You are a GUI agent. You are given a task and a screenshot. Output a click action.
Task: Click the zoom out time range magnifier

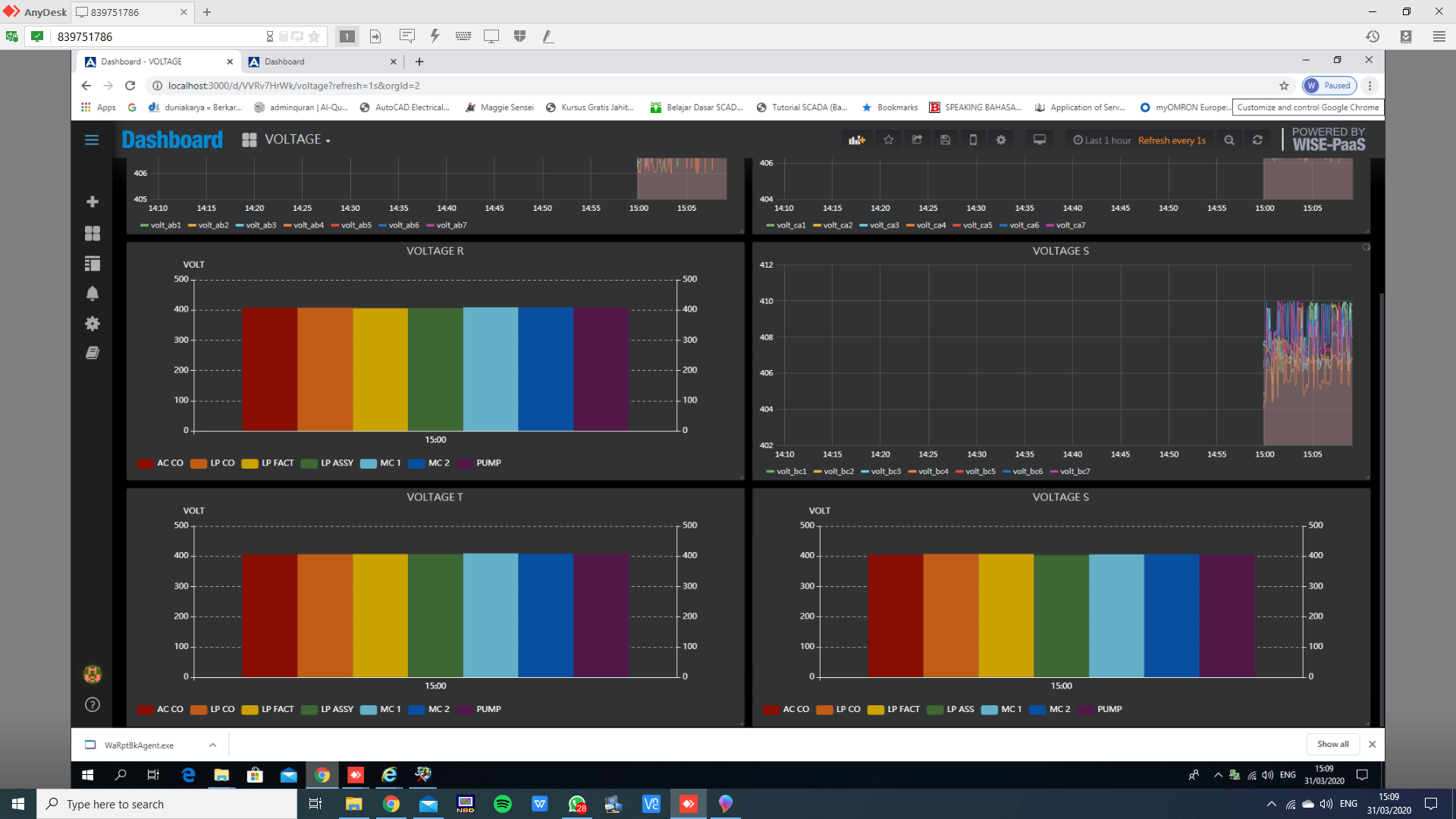tap(1229, 140)
